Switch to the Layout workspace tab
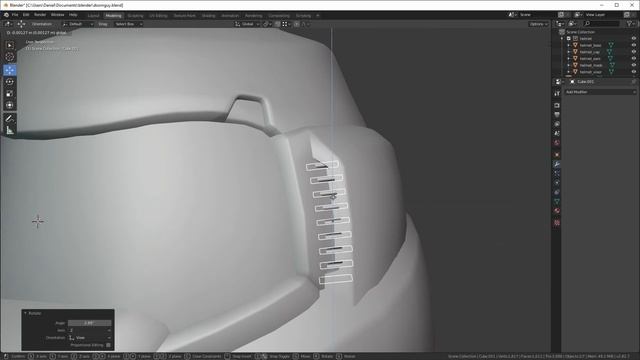The height and width of the screenshot is (360, 640). click(x=93, y=16)
